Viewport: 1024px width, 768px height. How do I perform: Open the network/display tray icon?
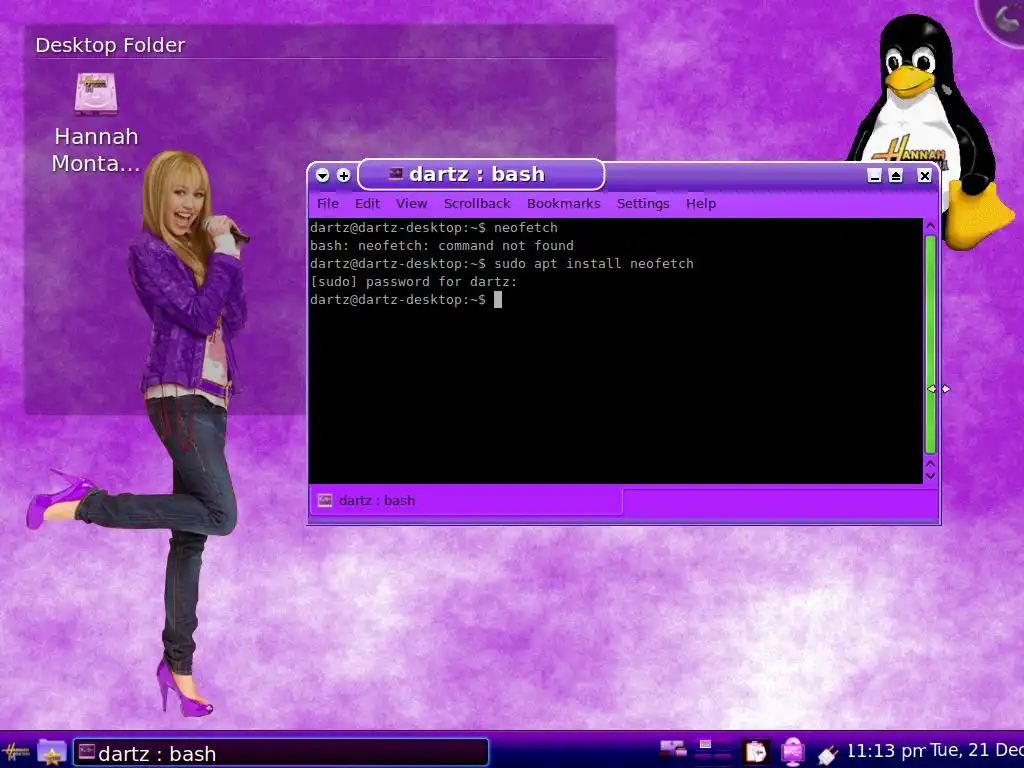coord(673,750)
